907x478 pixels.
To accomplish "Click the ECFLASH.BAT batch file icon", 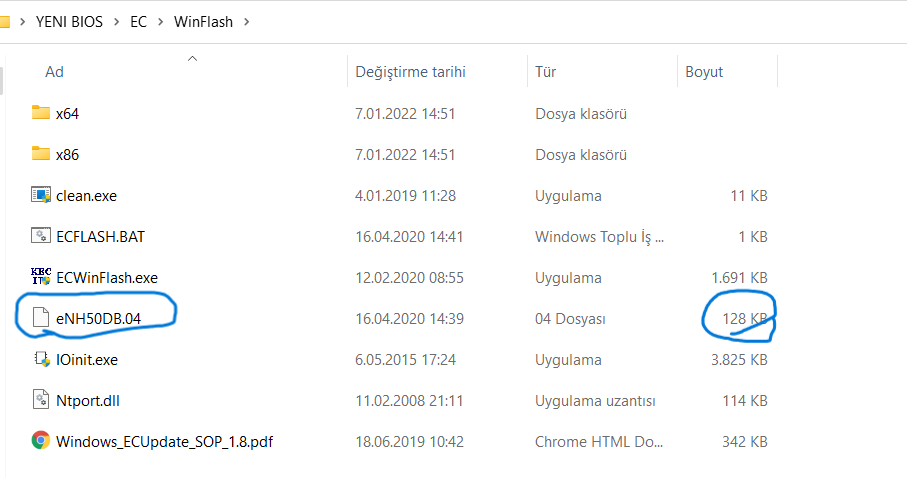I will 40,236.
